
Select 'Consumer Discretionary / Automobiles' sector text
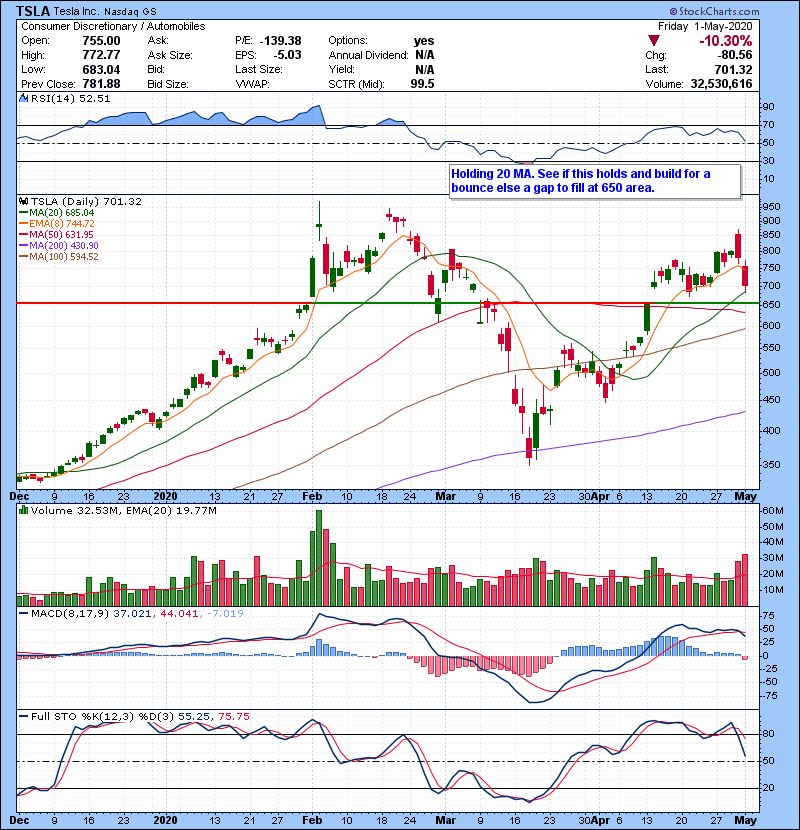tap(113, 26)
